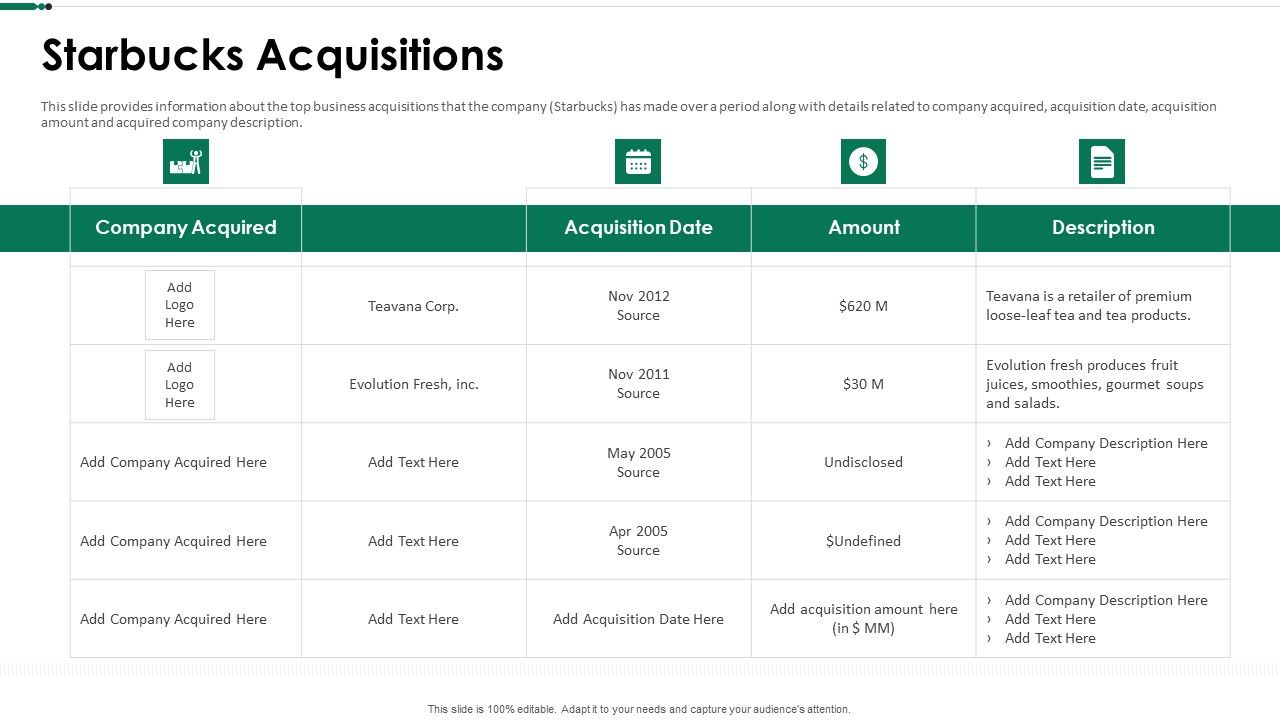Select the 'Nov 2011 Source' date cell
This screenshot has height=720, width=1280.
[x=639, y=384]
